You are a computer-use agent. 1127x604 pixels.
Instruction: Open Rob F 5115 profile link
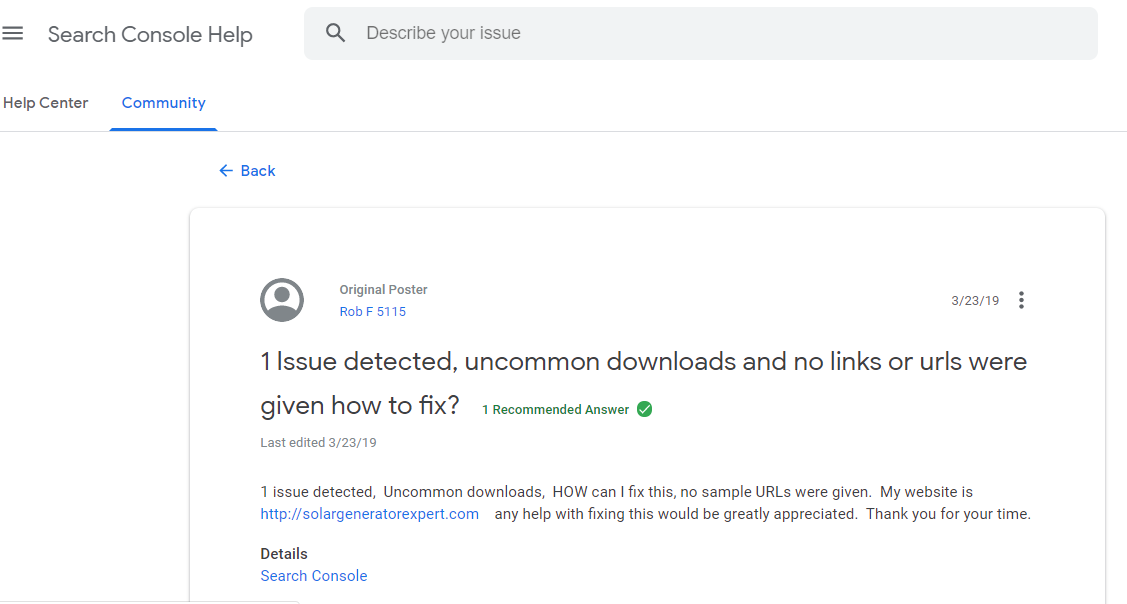pyautogui.click(x=372, y=311)
